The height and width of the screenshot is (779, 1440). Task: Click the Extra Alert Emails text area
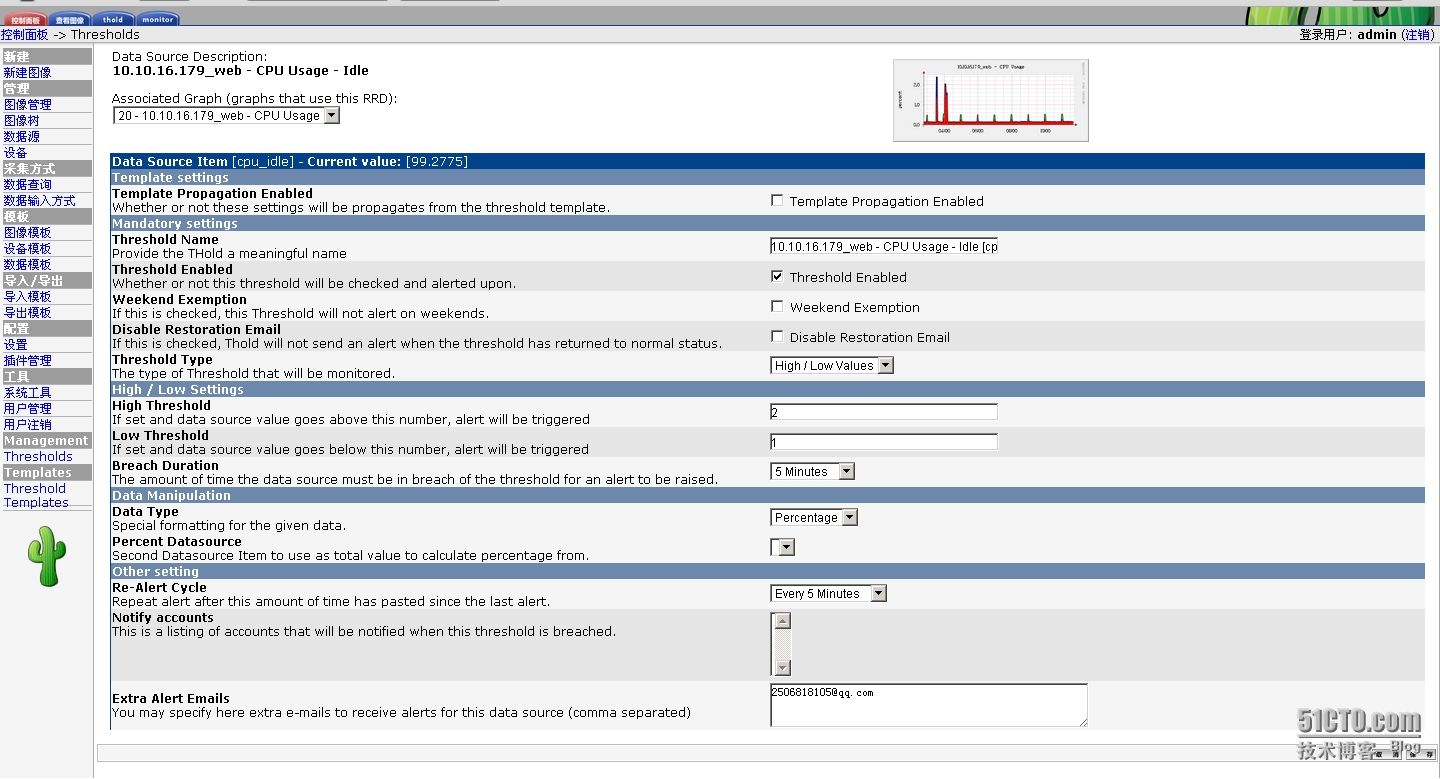929,705
